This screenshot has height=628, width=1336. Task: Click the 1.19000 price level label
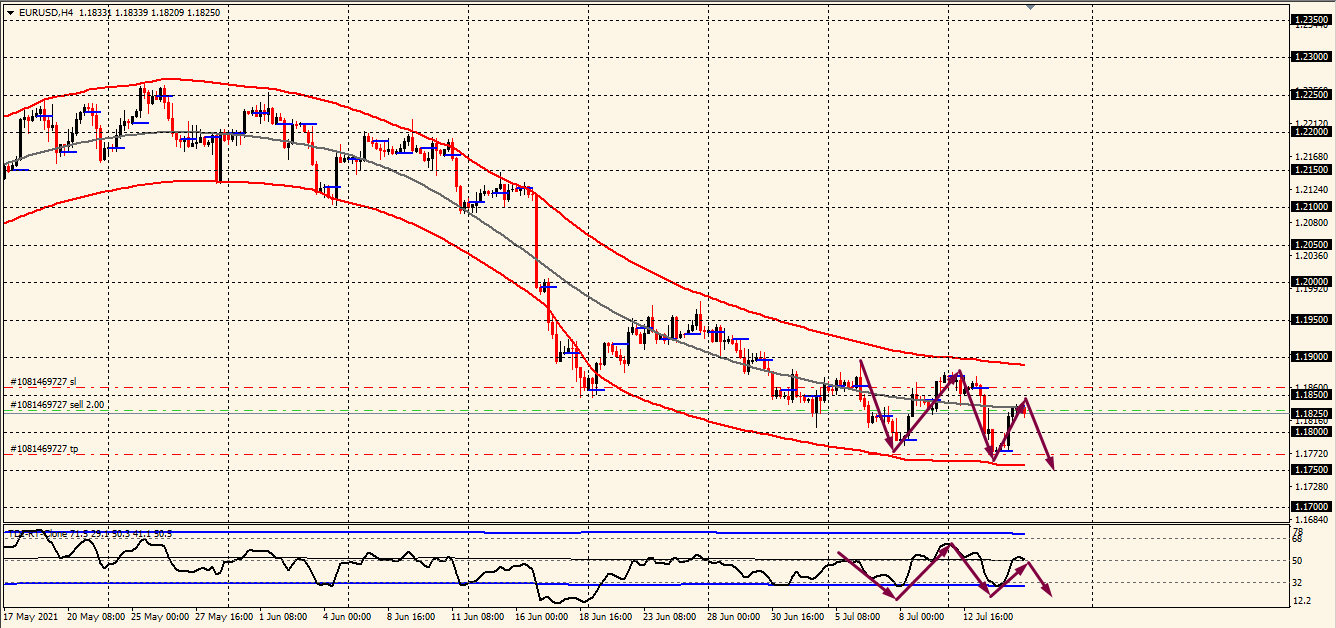tap(1311, 357)
